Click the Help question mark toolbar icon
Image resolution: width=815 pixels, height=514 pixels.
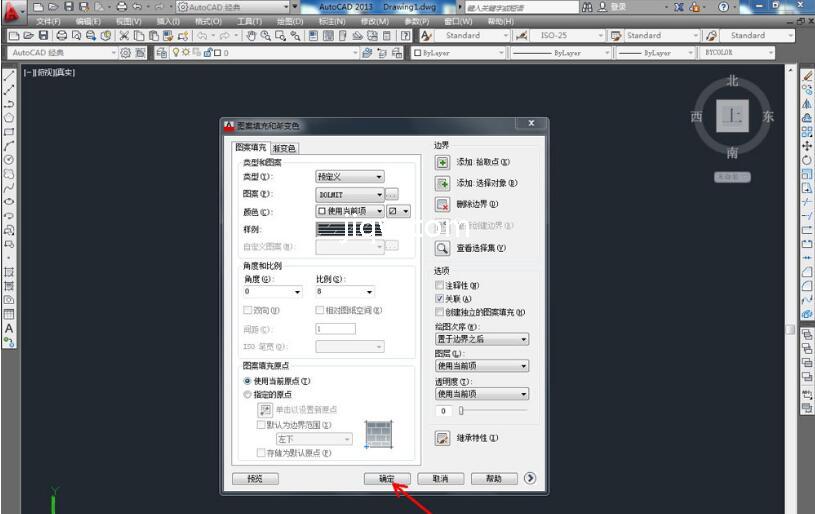coord(405,35)
